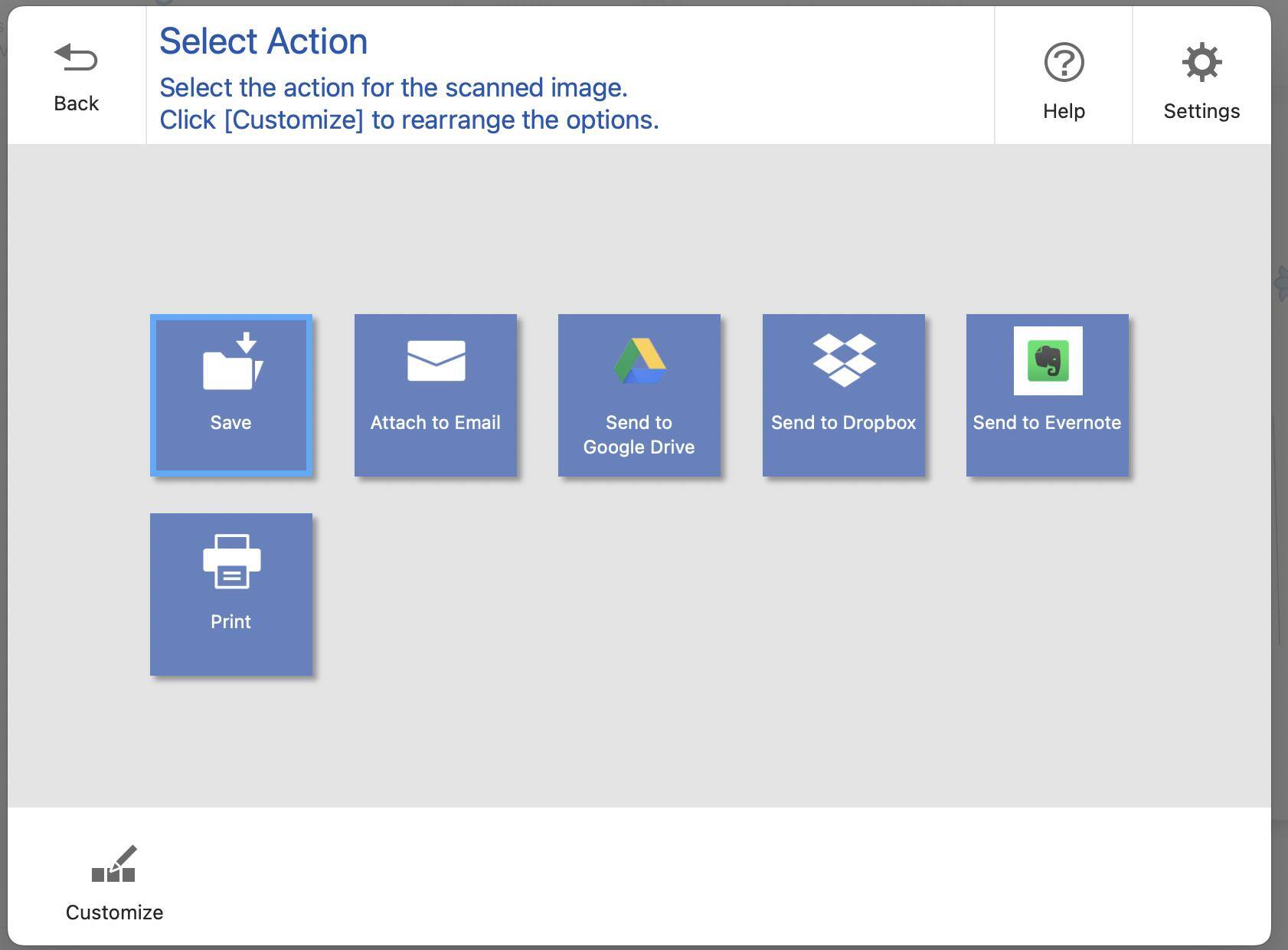Click the Google Drive triangle logo
Image resolution: width=1288 pixels, height=950 pixels.
tap(639, 361)
